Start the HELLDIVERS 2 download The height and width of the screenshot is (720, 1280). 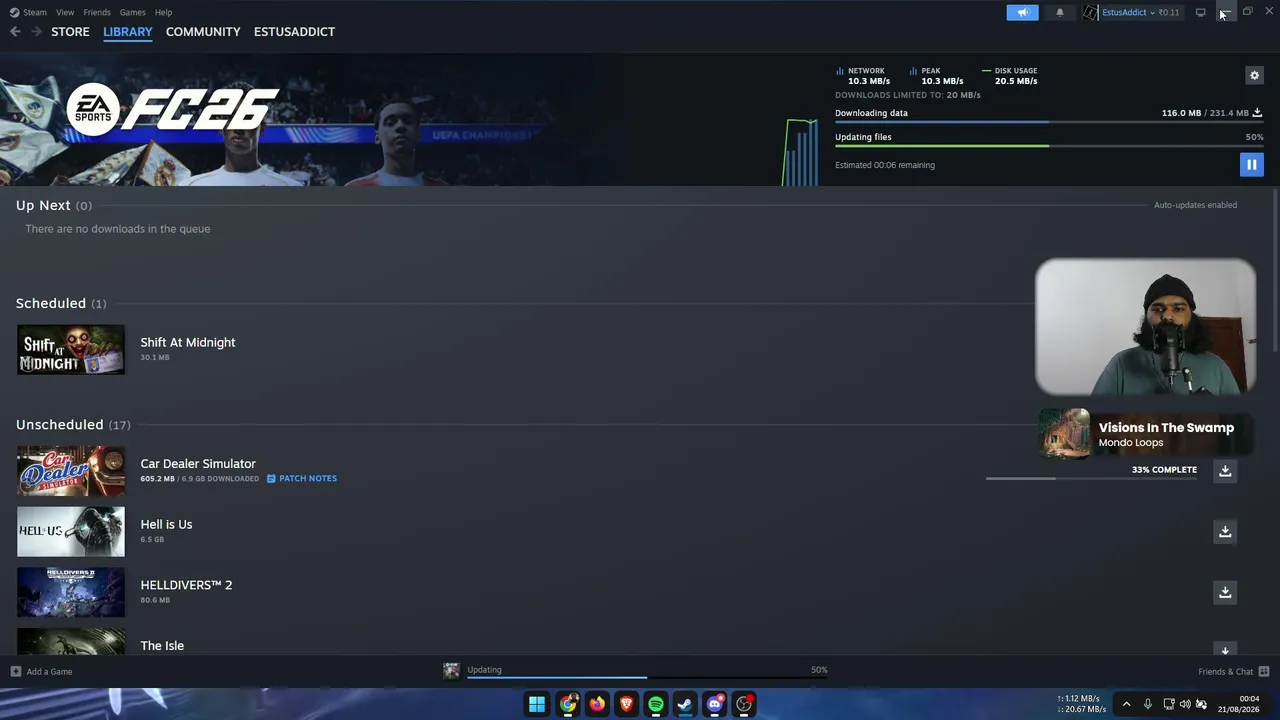[x=1225, y=592]
